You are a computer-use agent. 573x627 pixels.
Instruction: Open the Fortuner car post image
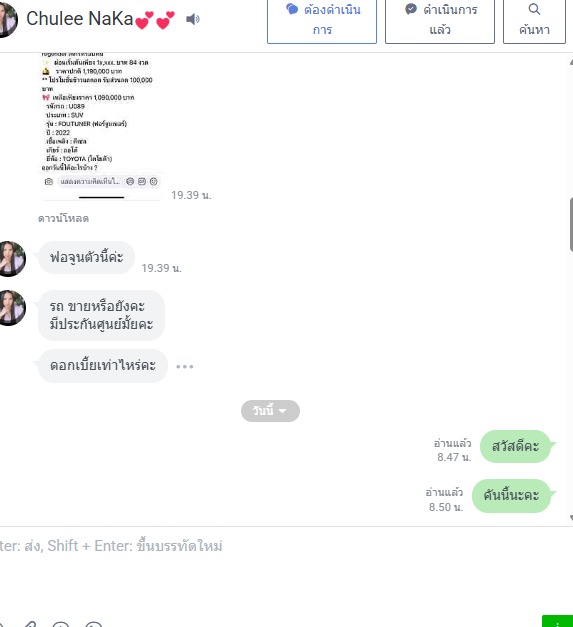100,126
